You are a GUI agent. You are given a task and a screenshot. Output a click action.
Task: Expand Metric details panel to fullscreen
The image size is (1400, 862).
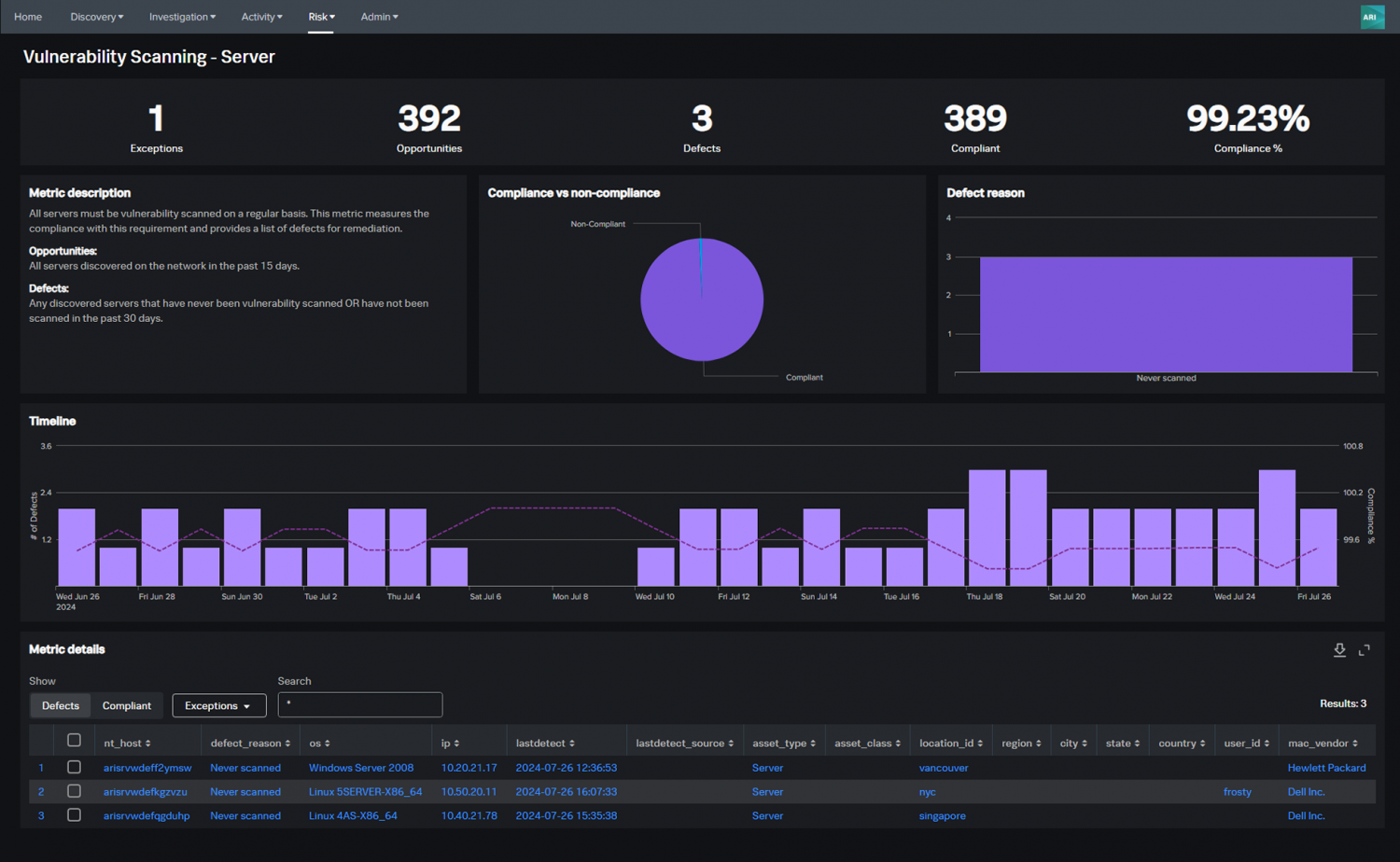point(1365,649)
